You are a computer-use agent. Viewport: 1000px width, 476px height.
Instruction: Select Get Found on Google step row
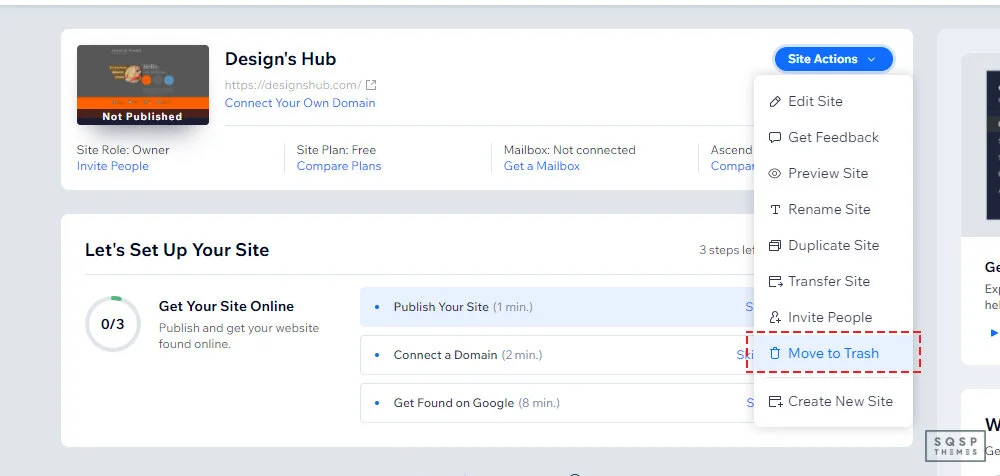pyautogui.click(x=557, y=403)
